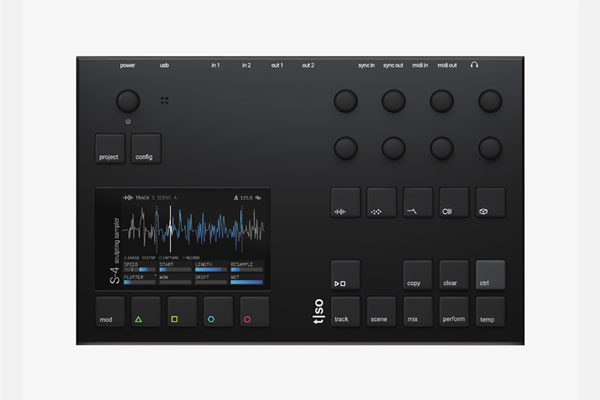Click the headphone jack icon label
Viewport: 600px width, 400px height.
474,65
